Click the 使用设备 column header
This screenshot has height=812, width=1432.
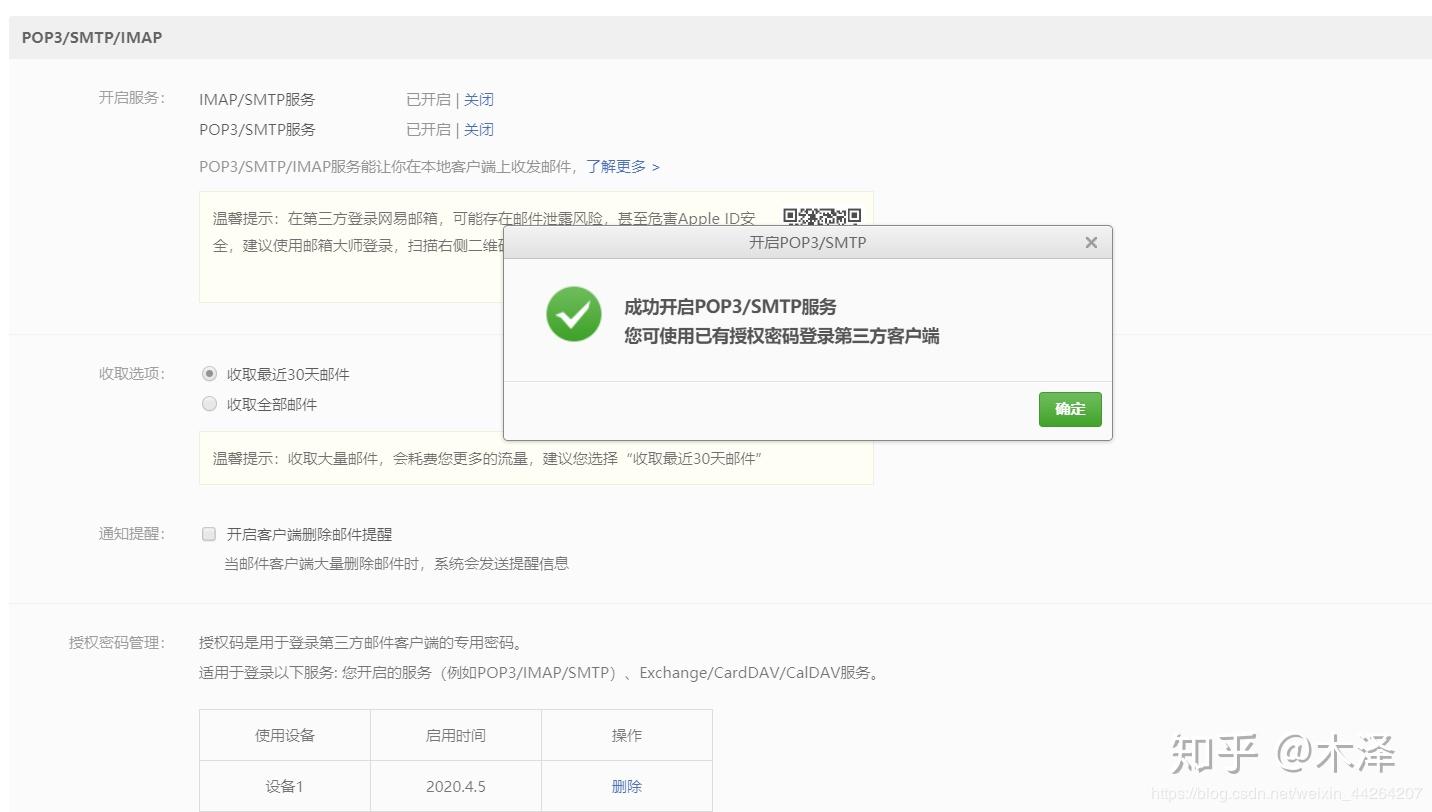[284, 734]
